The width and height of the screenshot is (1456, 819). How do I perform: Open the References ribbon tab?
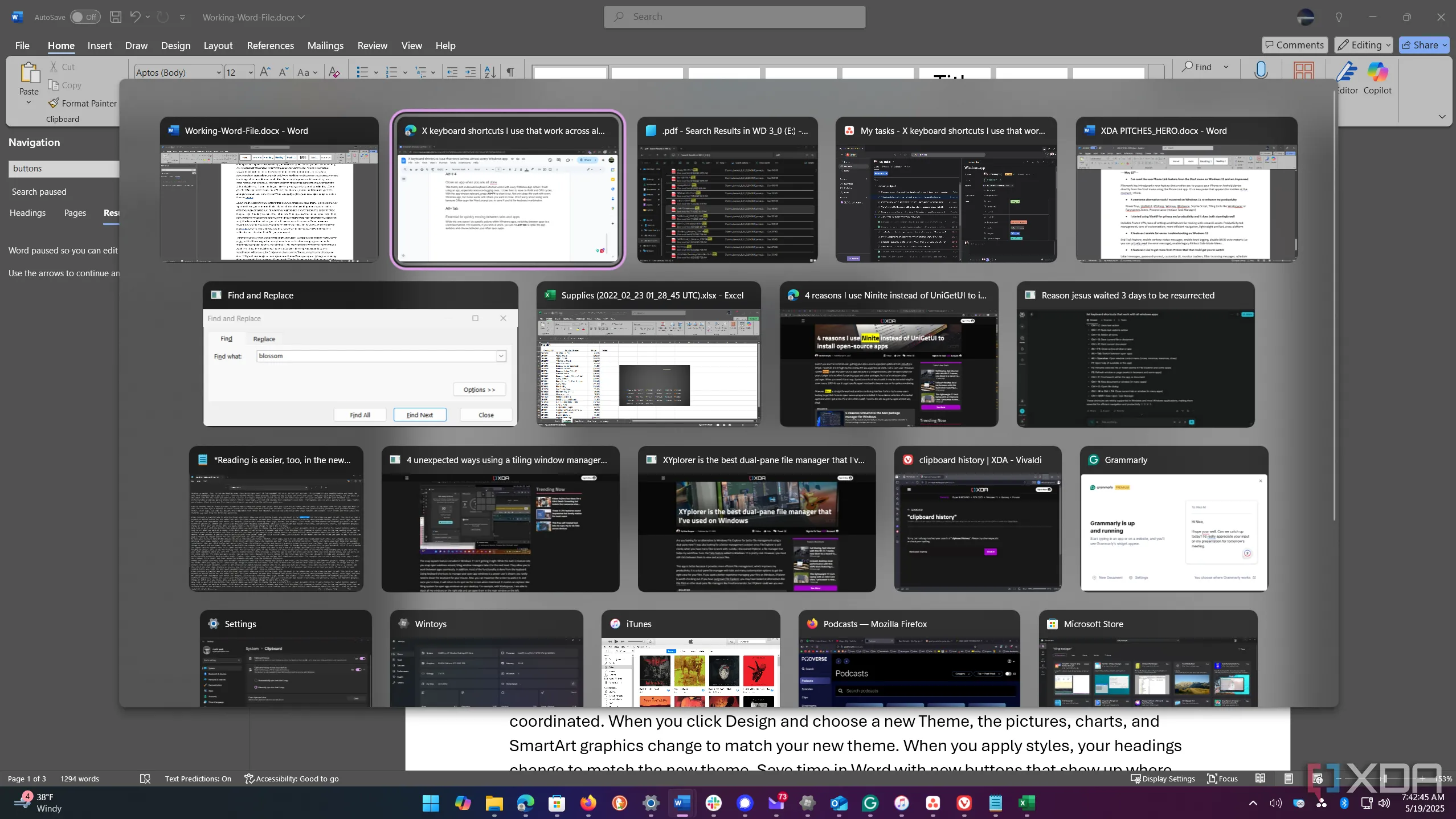pyautogui.click(x=270, y=46)
